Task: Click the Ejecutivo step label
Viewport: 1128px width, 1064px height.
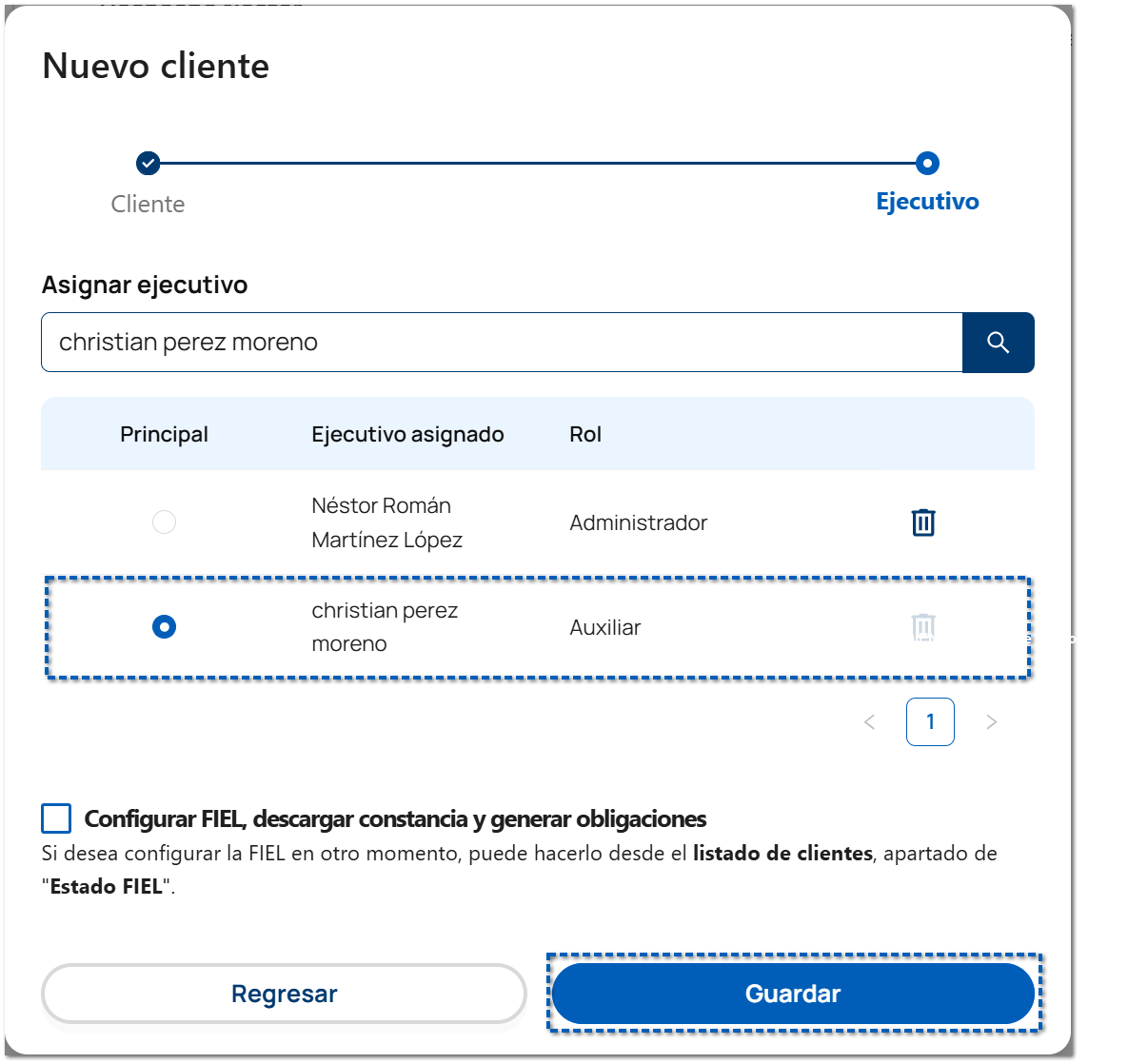Action: (x=927, y=202)
